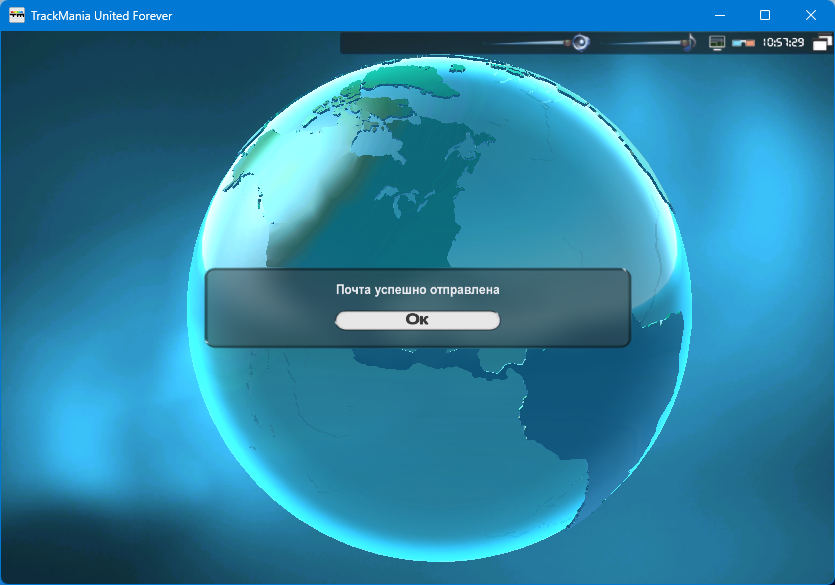This screenshot has width=835, height=585.
Task: Click the Ок button in the dialog
Action: (x=418, y=320)
